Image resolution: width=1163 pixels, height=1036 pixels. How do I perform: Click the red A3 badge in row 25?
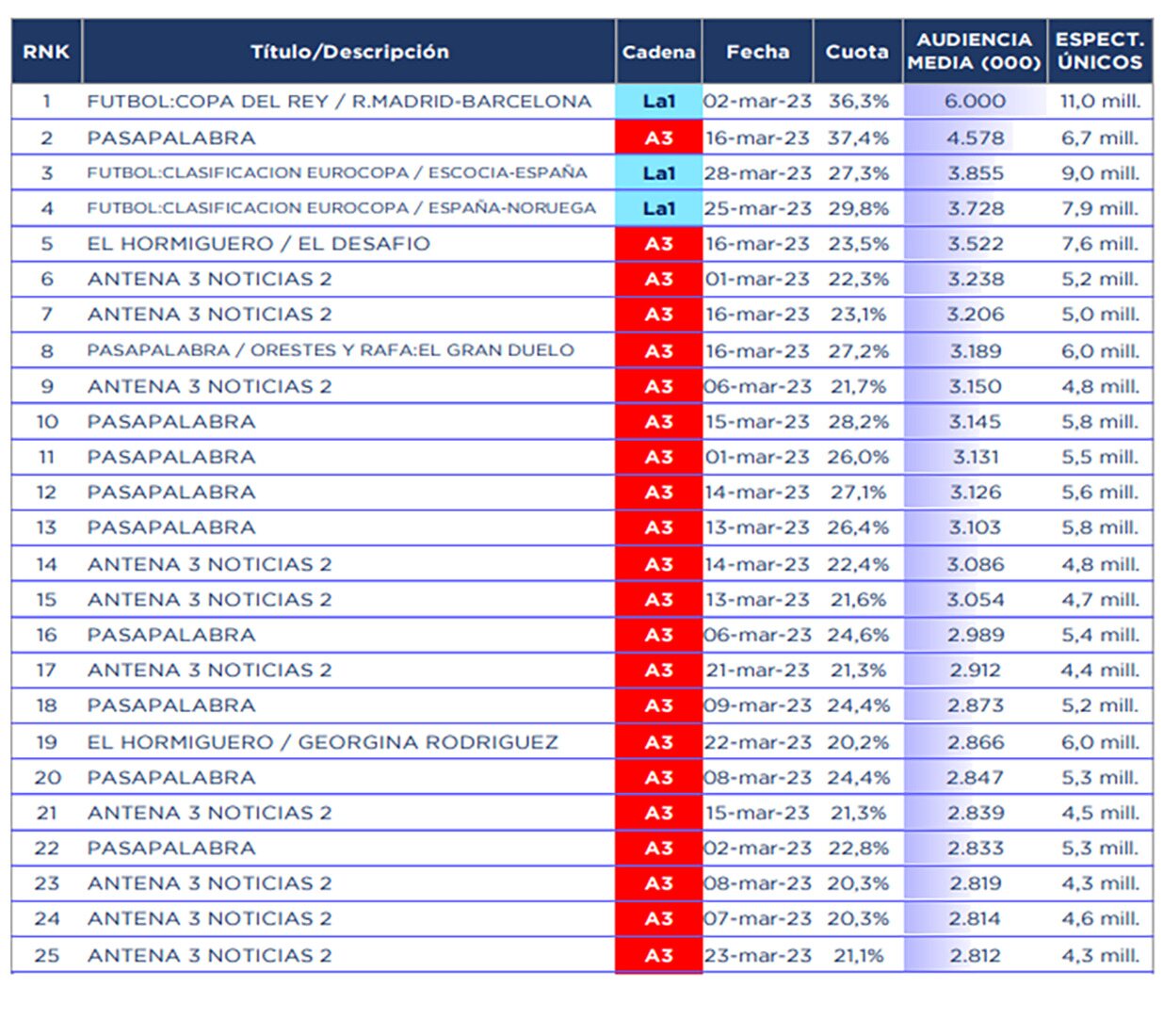coord(658,955)
